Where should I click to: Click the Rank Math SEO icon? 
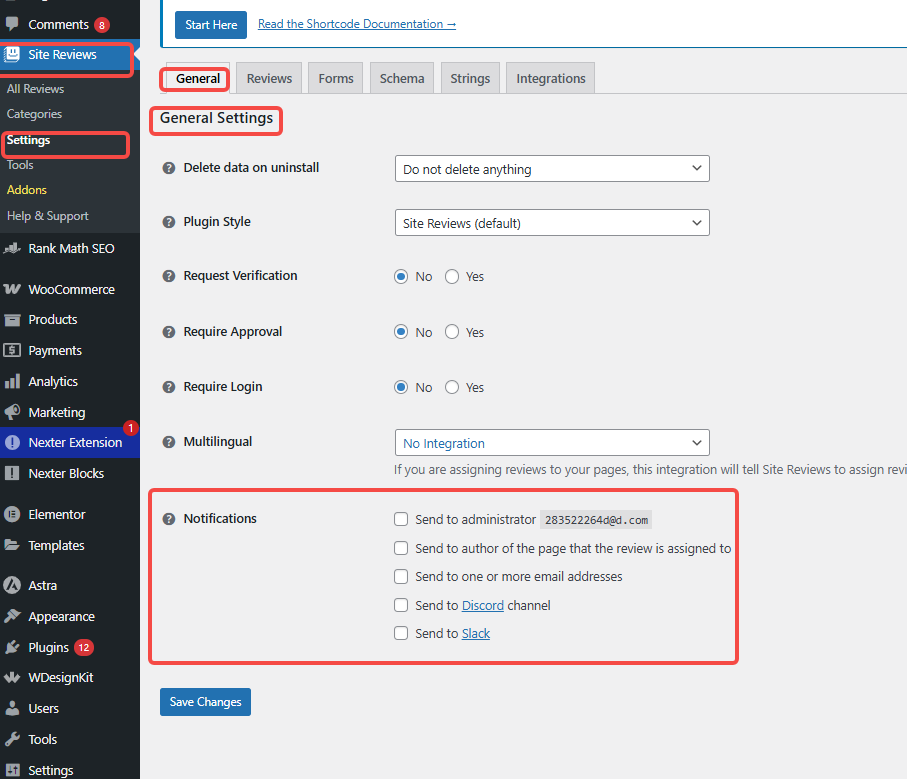(13, 248)
